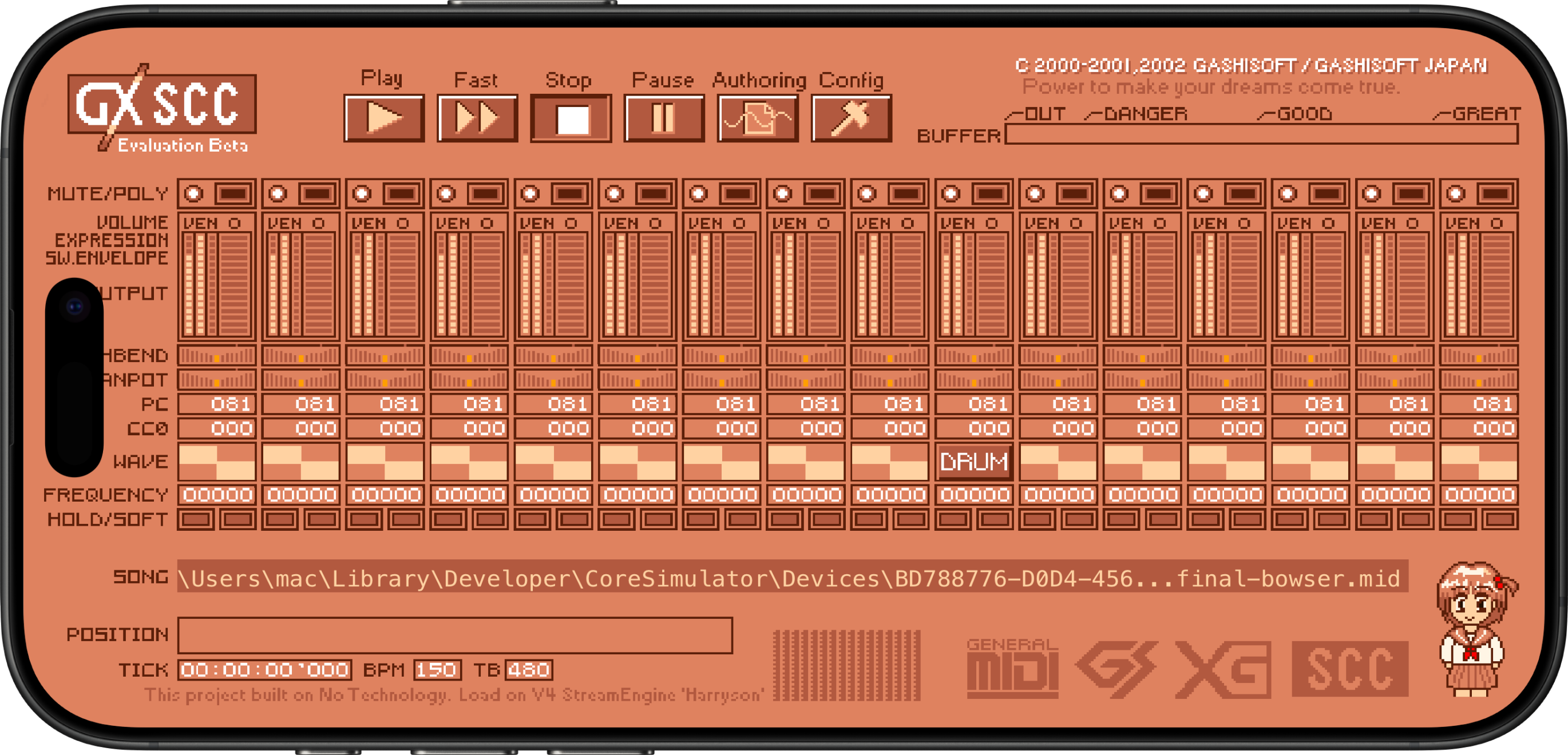Click the SONG file path field
1568x755 pixels.
point(793,577)
